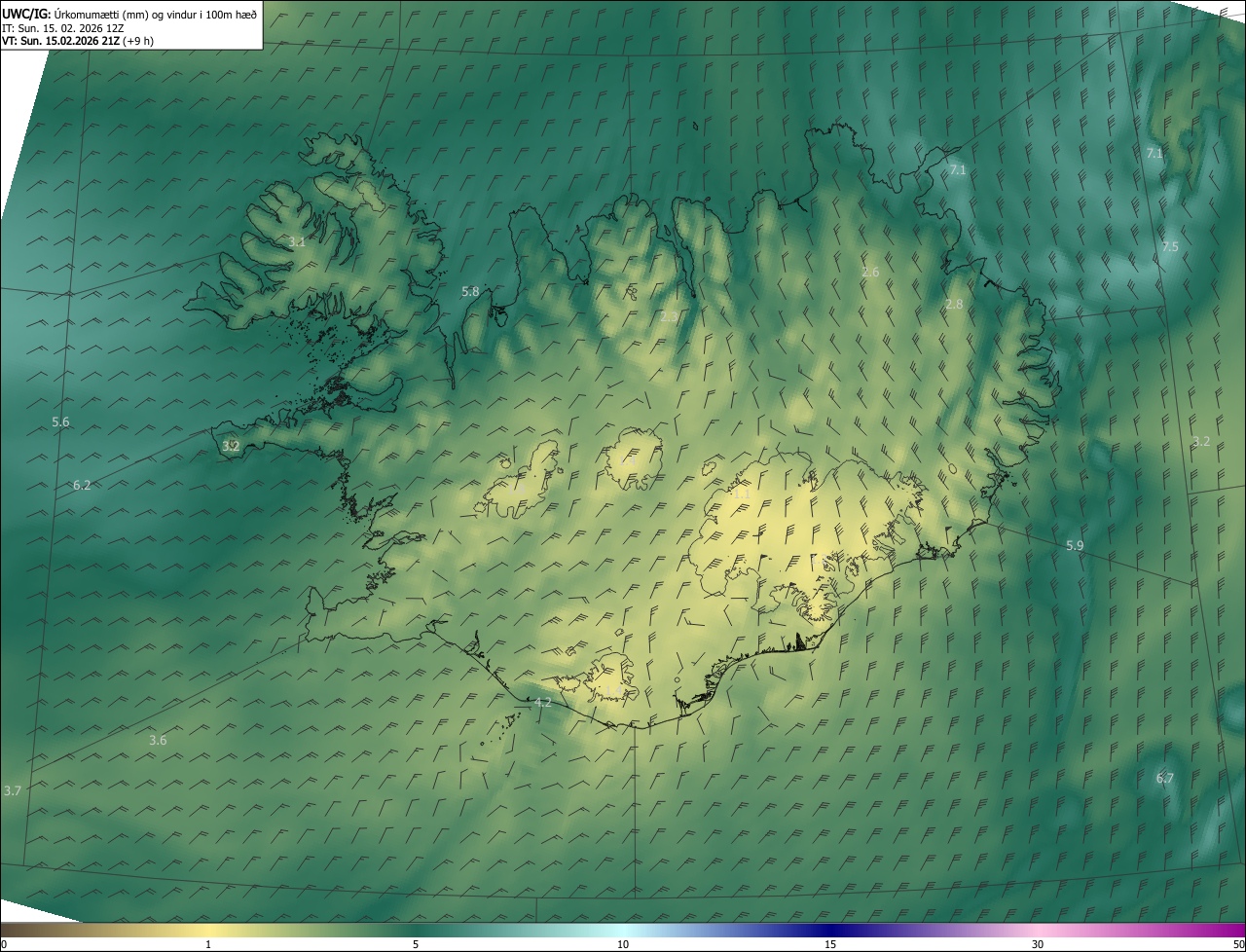This screenshot has width=1246, height=952.
Task: Click the 5.6 value label
Action: tap(60, 422)
